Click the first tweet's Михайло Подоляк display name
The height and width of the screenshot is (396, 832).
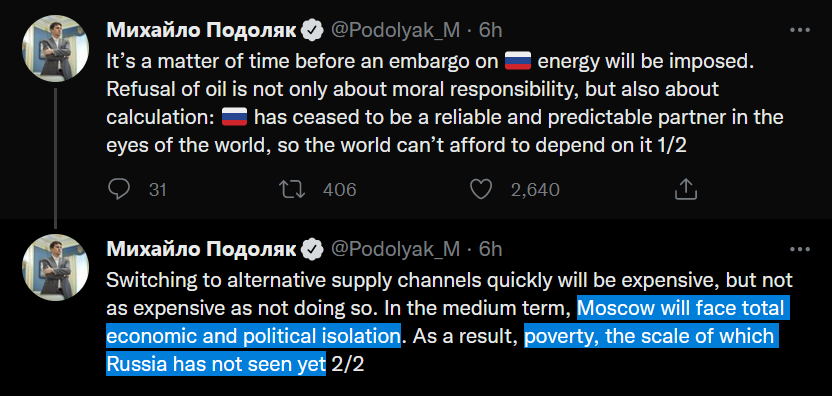[x=201, y=31]
